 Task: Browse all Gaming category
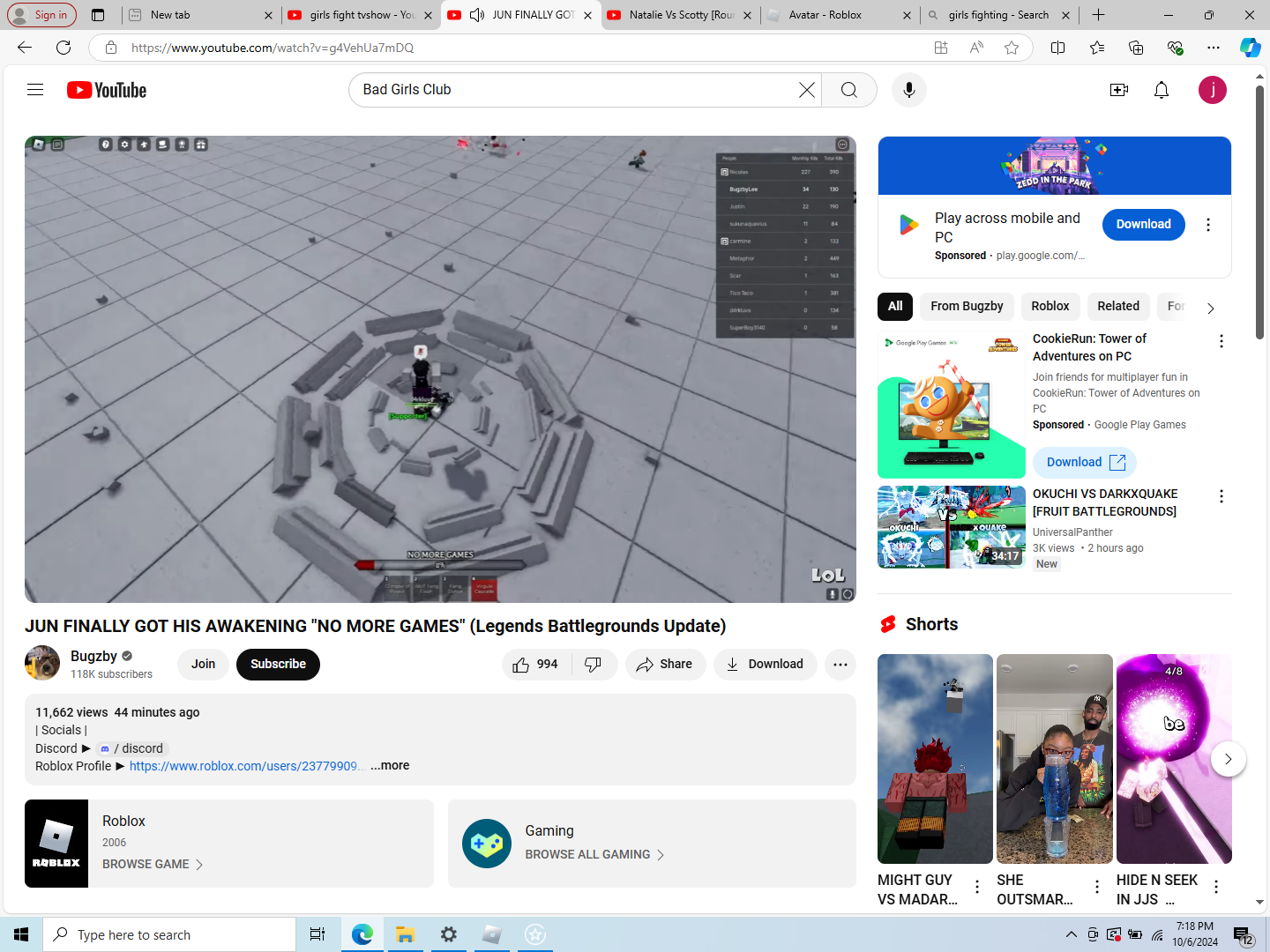652,844
